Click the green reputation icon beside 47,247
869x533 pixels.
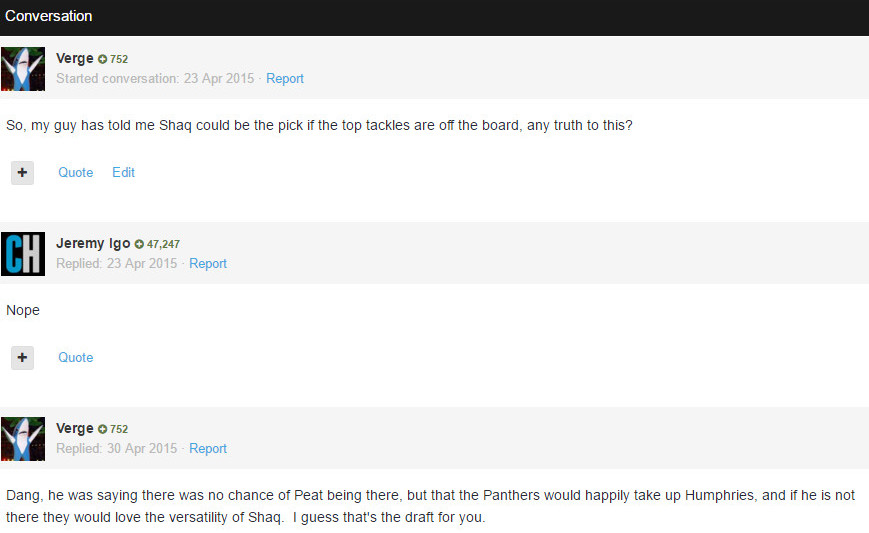coord(139,244)
